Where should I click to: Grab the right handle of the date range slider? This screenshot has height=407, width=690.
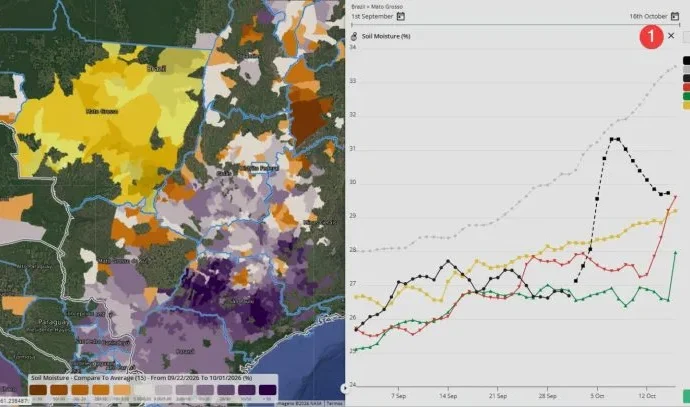679,25
